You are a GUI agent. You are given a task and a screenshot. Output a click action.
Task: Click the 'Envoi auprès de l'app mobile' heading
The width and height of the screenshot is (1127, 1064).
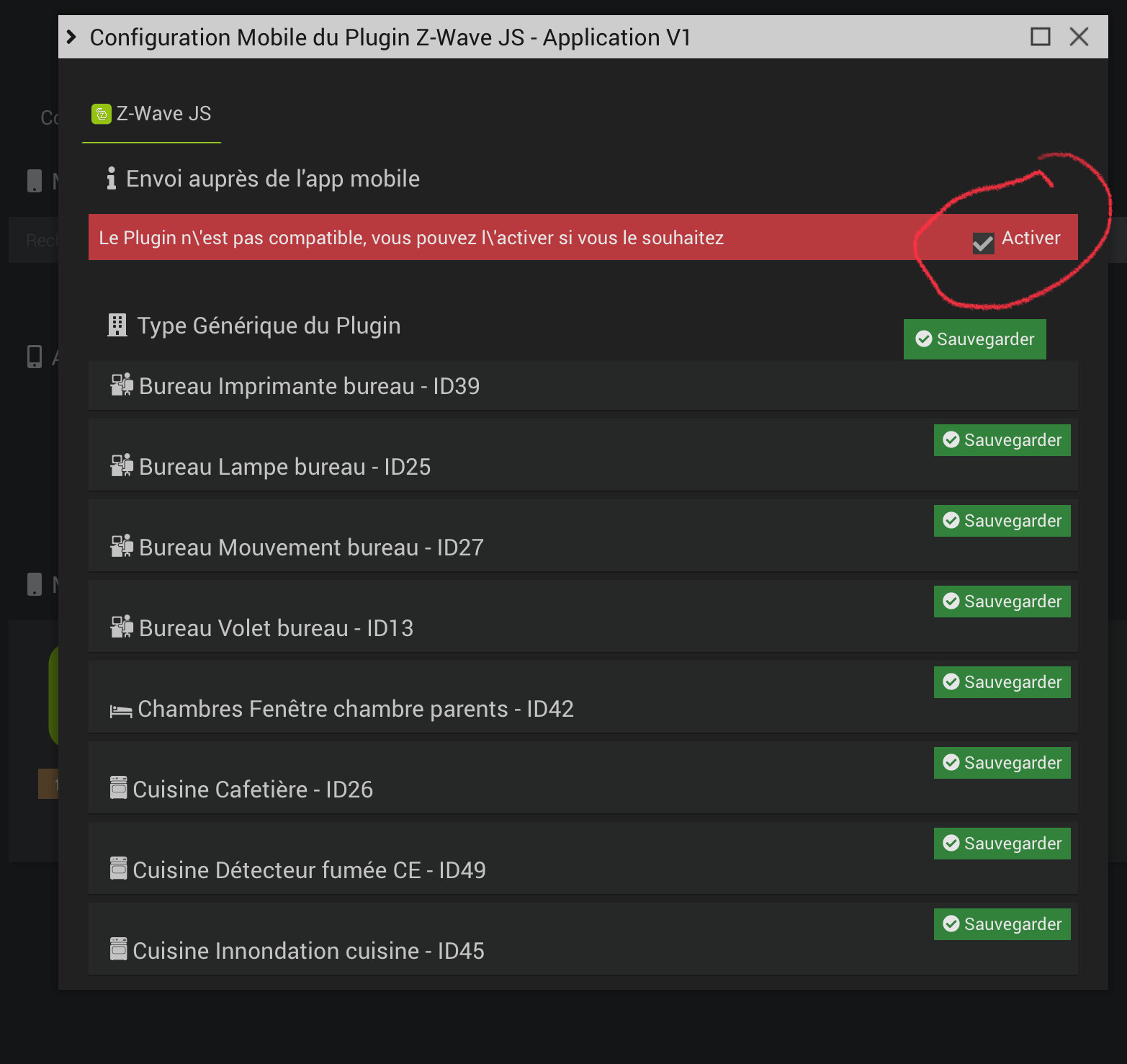(x=273, y=179)
